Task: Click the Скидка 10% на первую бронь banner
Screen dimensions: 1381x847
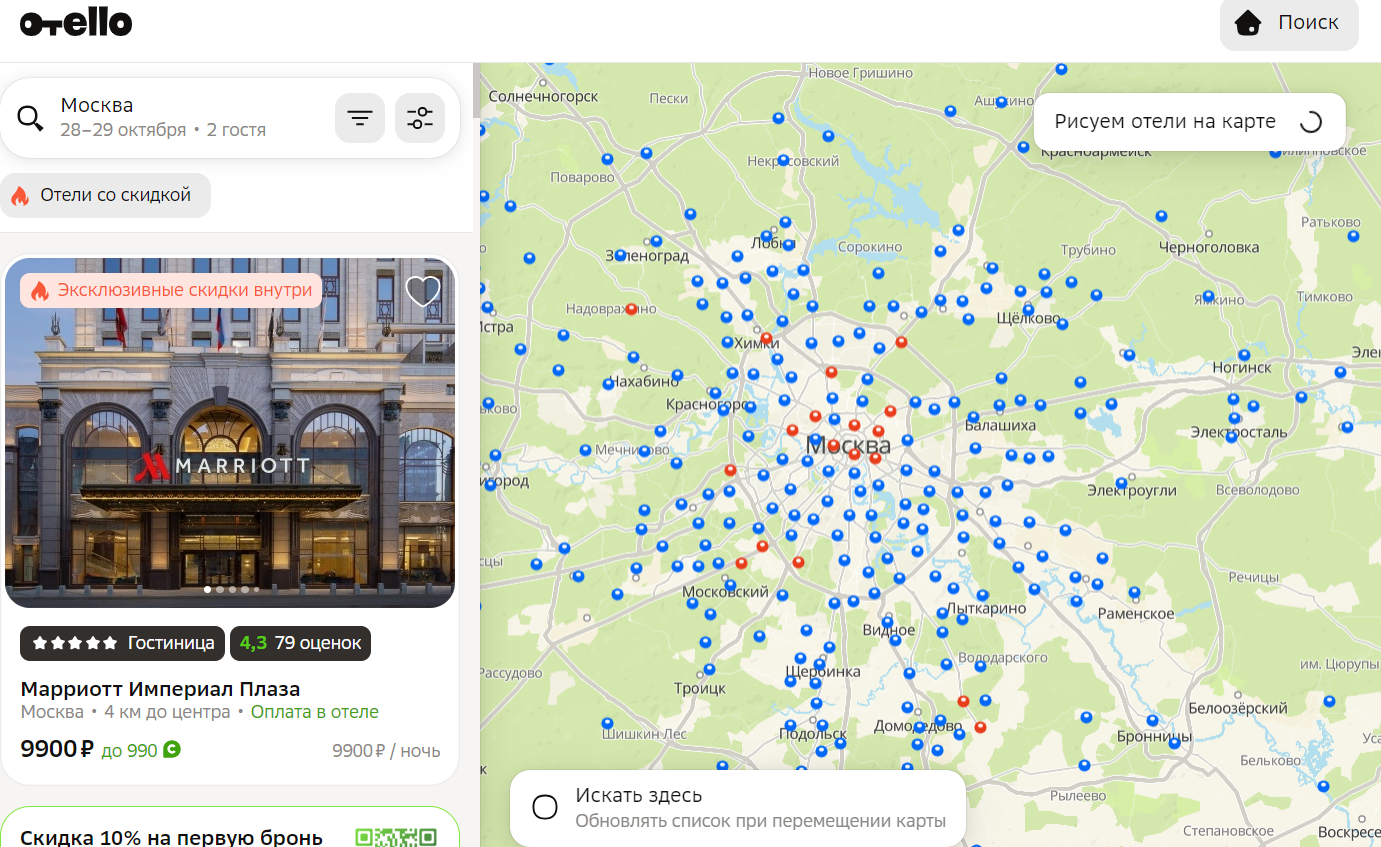Action: click(230, 827)
